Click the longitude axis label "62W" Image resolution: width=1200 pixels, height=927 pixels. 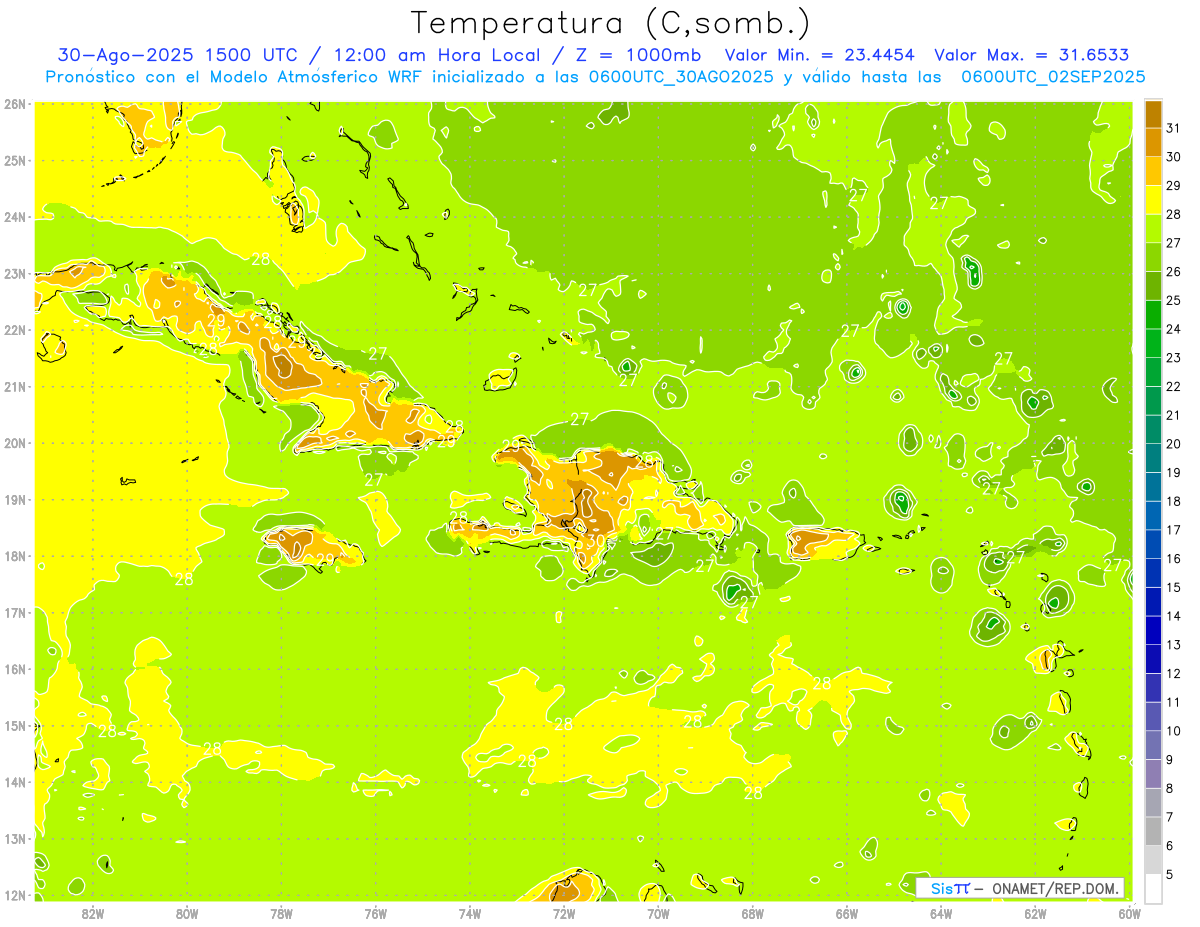1035,912
